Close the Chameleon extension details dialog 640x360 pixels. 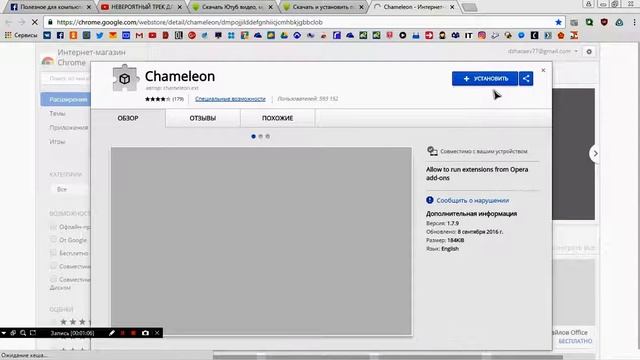[543, 70]
